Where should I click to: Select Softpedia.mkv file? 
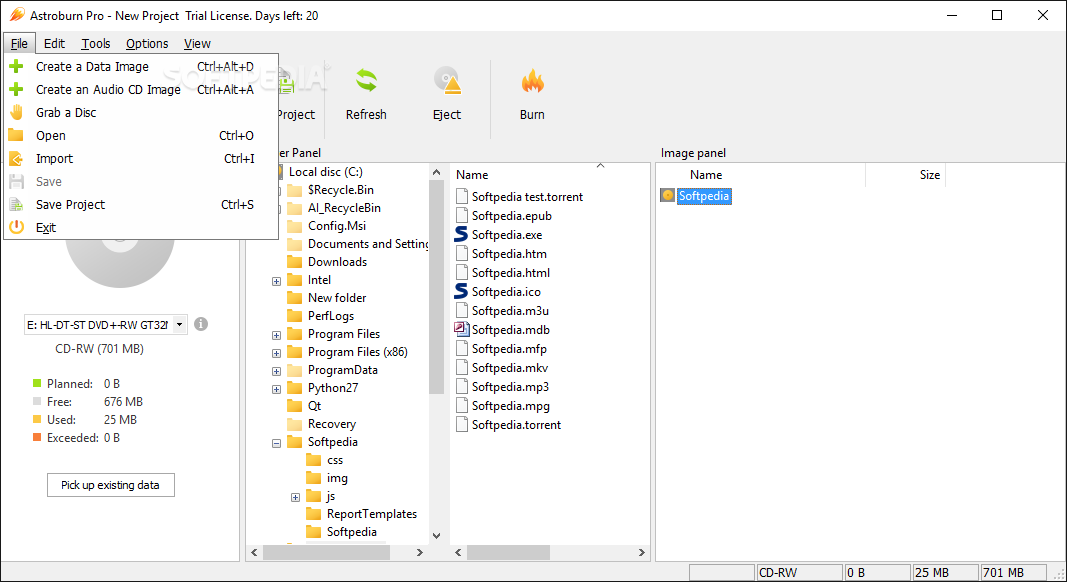click(510, 368)
